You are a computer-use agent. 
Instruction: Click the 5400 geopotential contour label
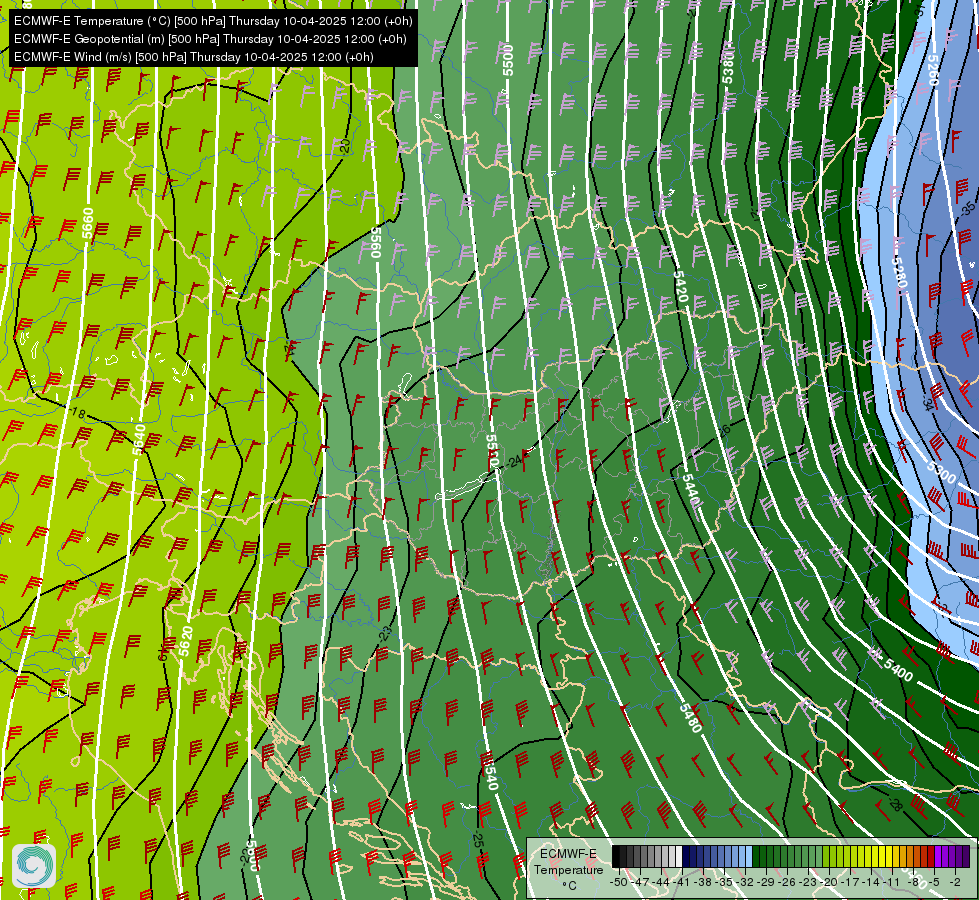point(898,671)
